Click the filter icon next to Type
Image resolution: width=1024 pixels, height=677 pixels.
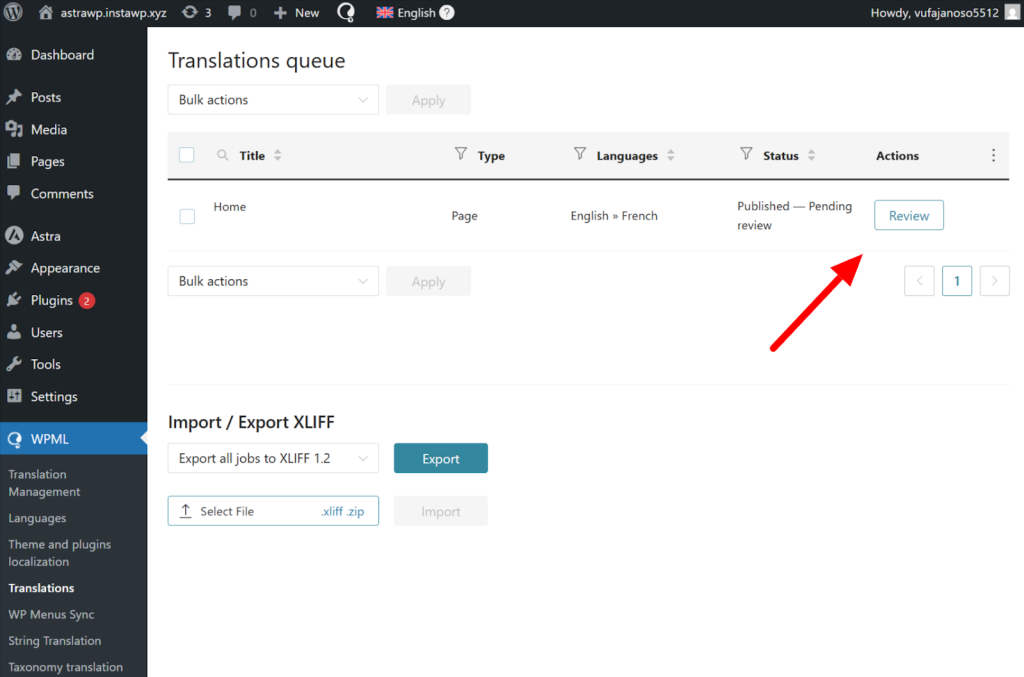point(461,154)
